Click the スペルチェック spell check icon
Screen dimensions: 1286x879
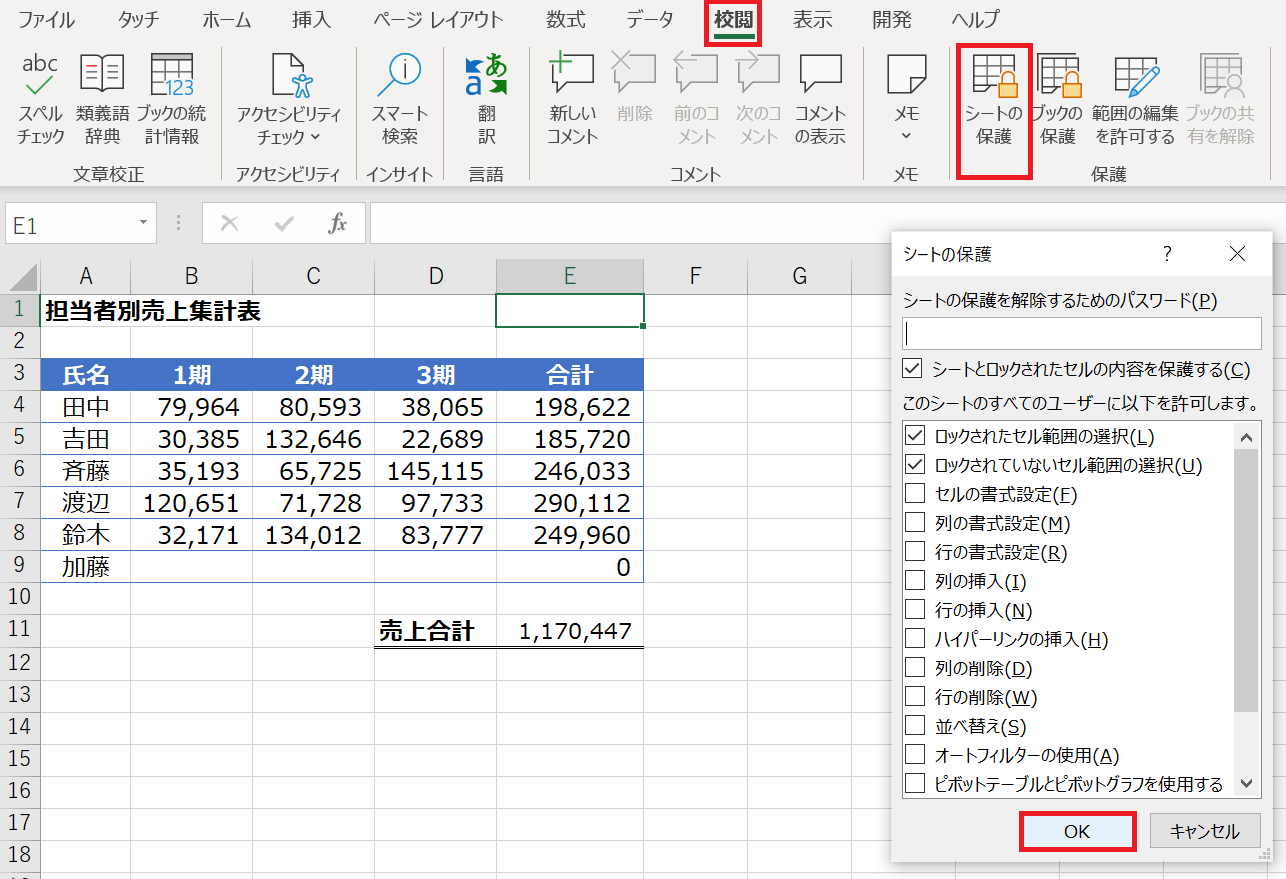40,77
